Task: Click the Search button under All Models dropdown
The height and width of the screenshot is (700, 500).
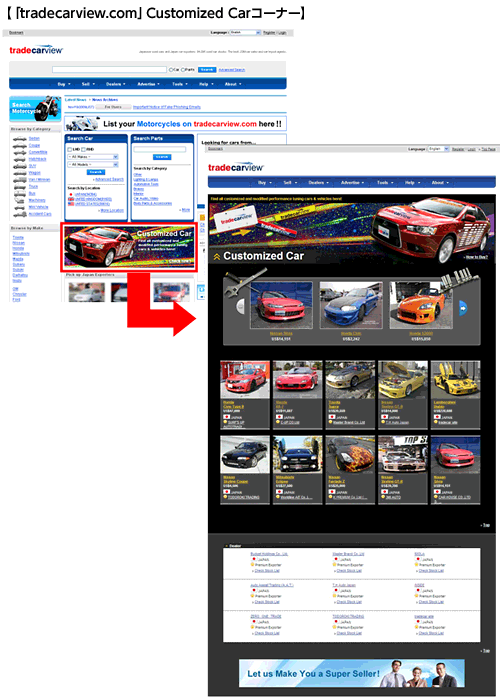Action: (x=96, y=172)
